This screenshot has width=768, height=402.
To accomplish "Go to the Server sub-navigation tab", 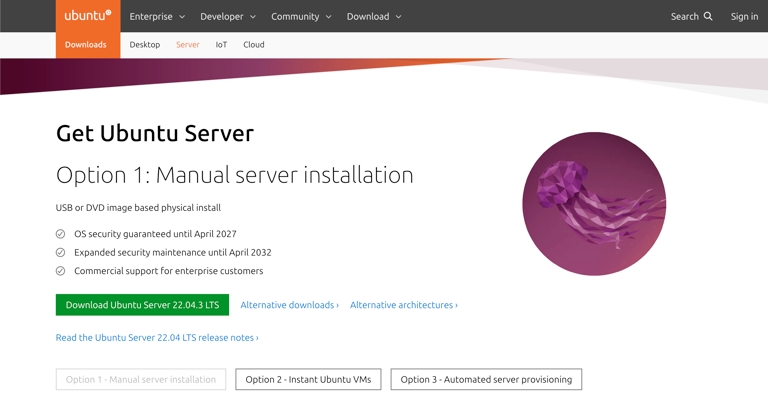I will pos(188,45).
